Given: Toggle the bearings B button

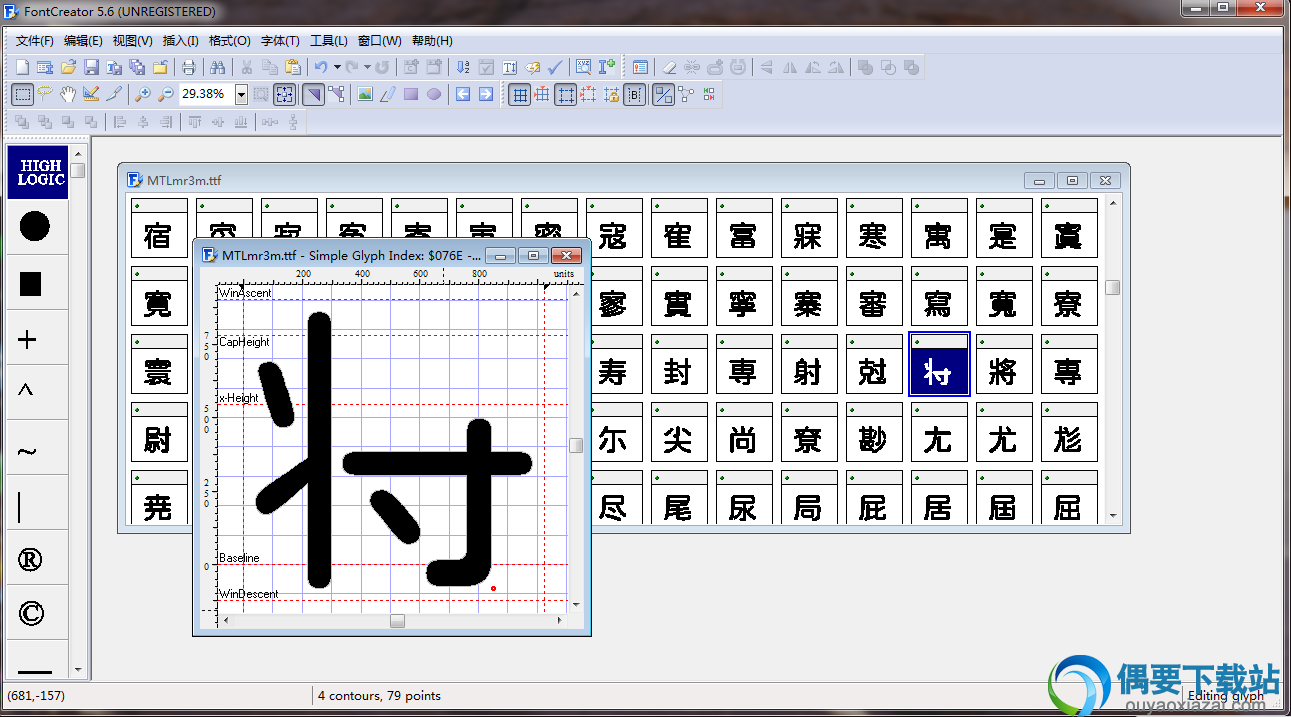Looking at the screenshot, I should [x=634, y=94].
